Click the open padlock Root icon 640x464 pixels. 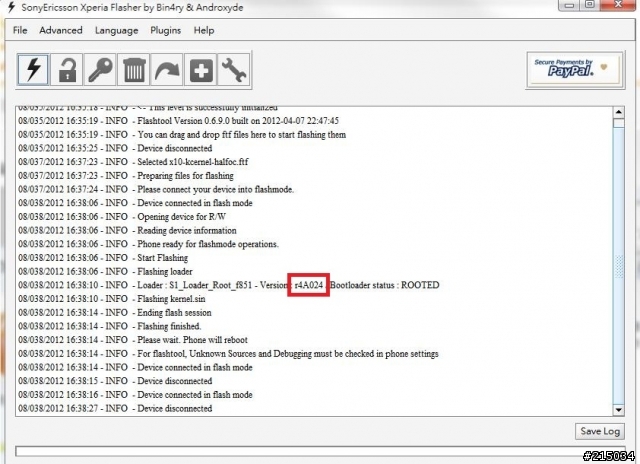pyautogui.click(x=67, y=69)
